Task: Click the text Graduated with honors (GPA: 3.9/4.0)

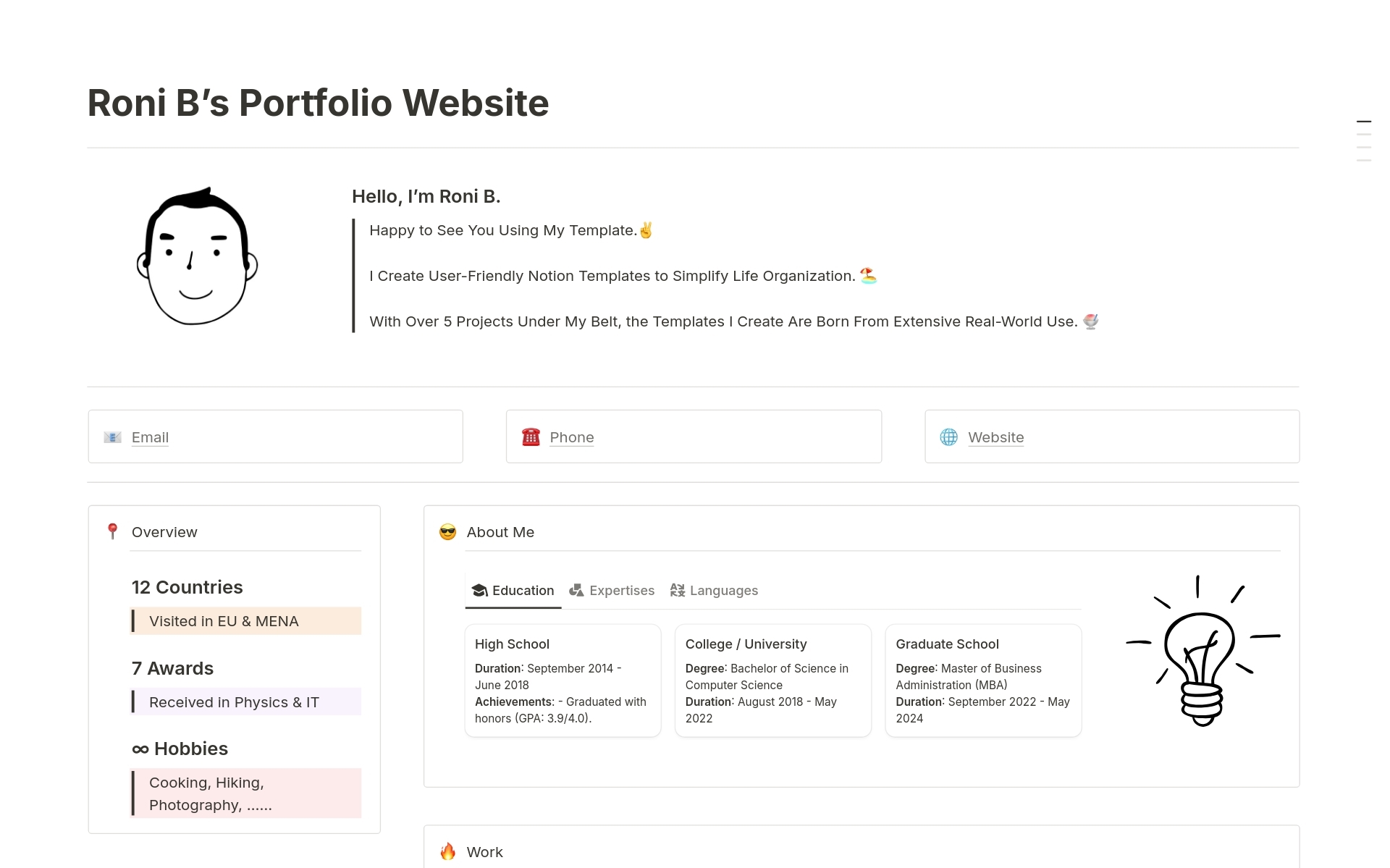Action: click(x=560, y=710)
